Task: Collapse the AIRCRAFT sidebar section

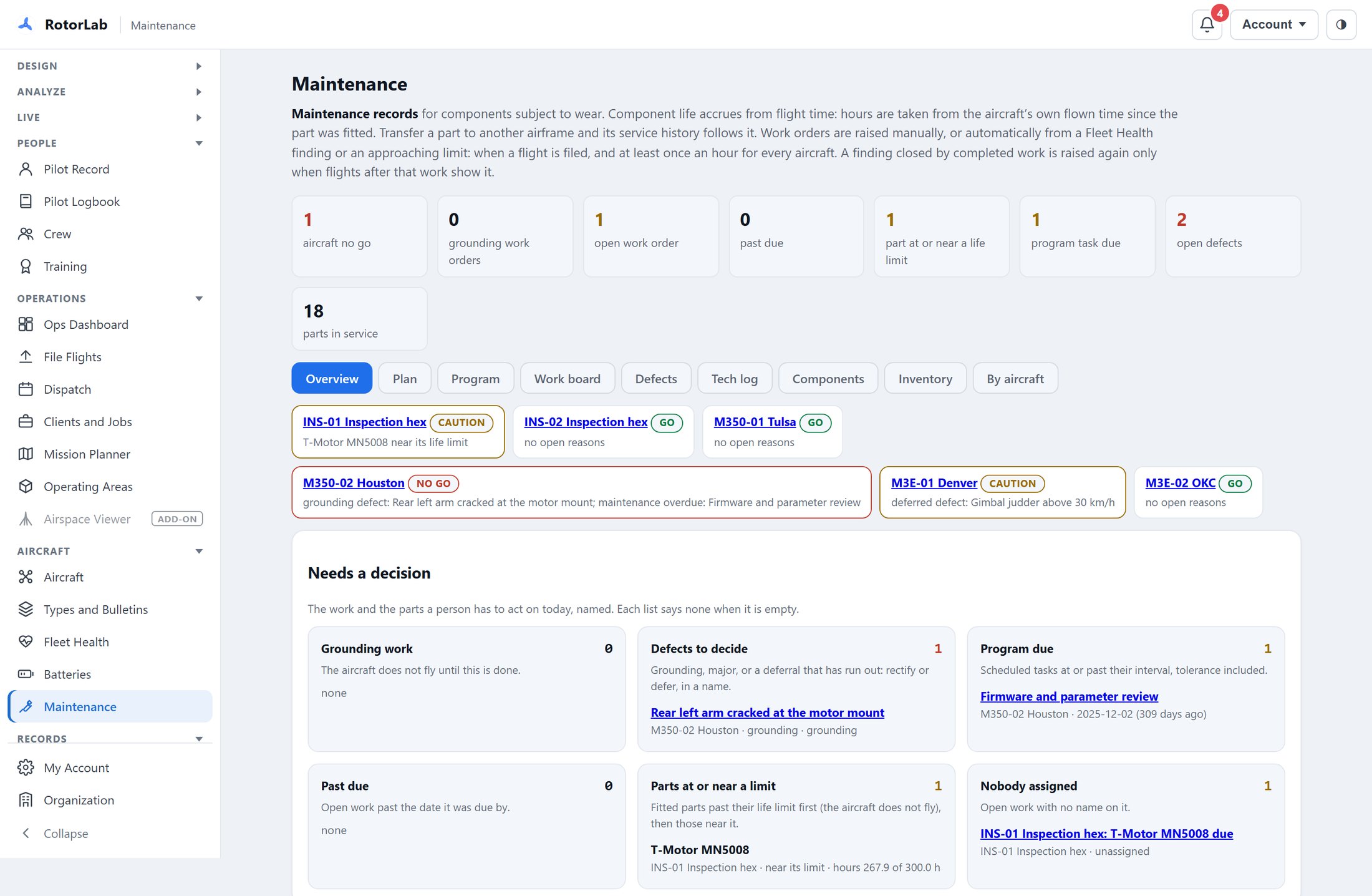Action: (198, 551)
